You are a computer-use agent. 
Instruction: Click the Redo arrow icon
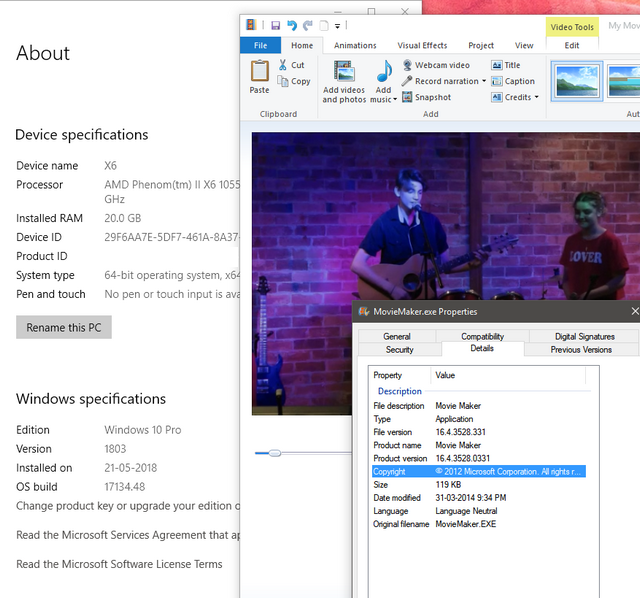308,26
